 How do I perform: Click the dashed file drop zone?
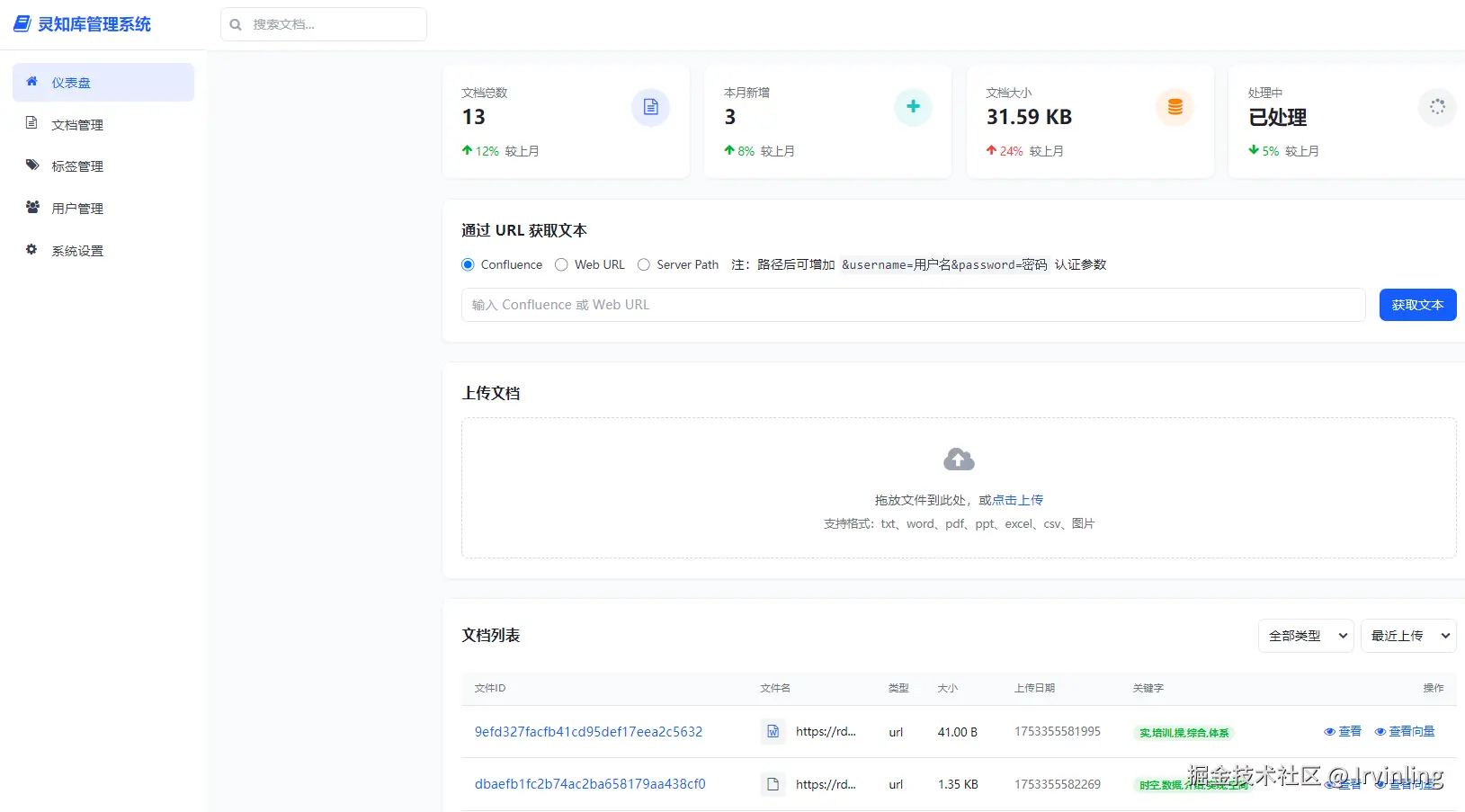click(x=959, y=488)
